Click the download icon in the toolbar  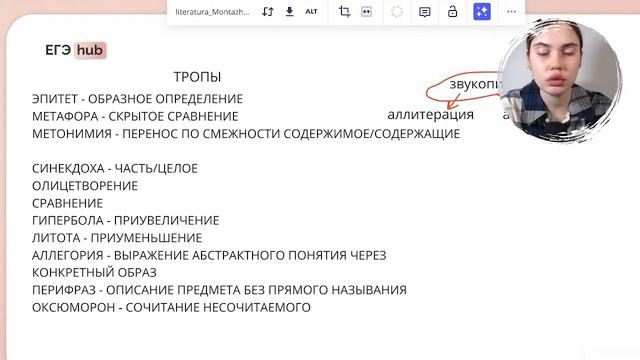coord(289,11)
